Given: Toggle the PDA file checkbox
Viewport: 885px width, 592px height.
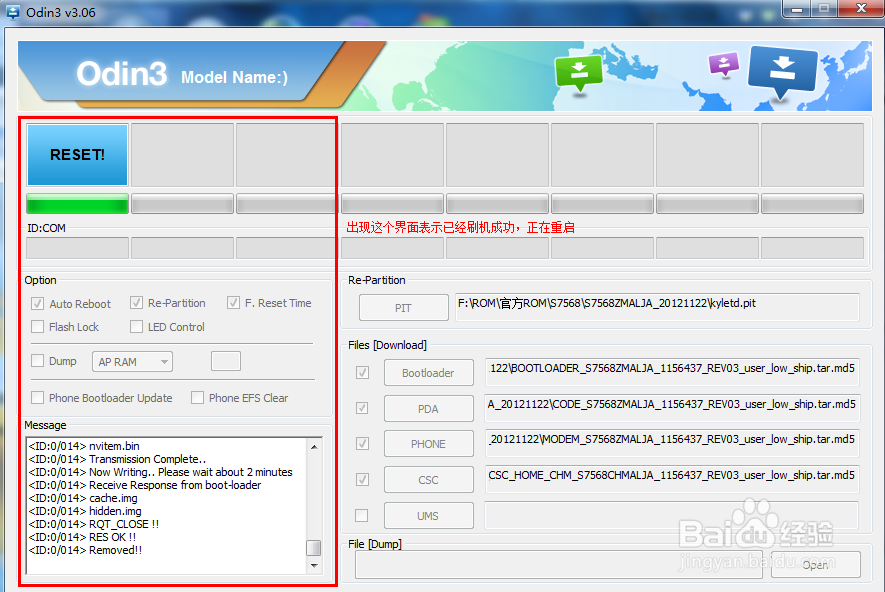Looking at the screenshot, I should coord(362,408).
